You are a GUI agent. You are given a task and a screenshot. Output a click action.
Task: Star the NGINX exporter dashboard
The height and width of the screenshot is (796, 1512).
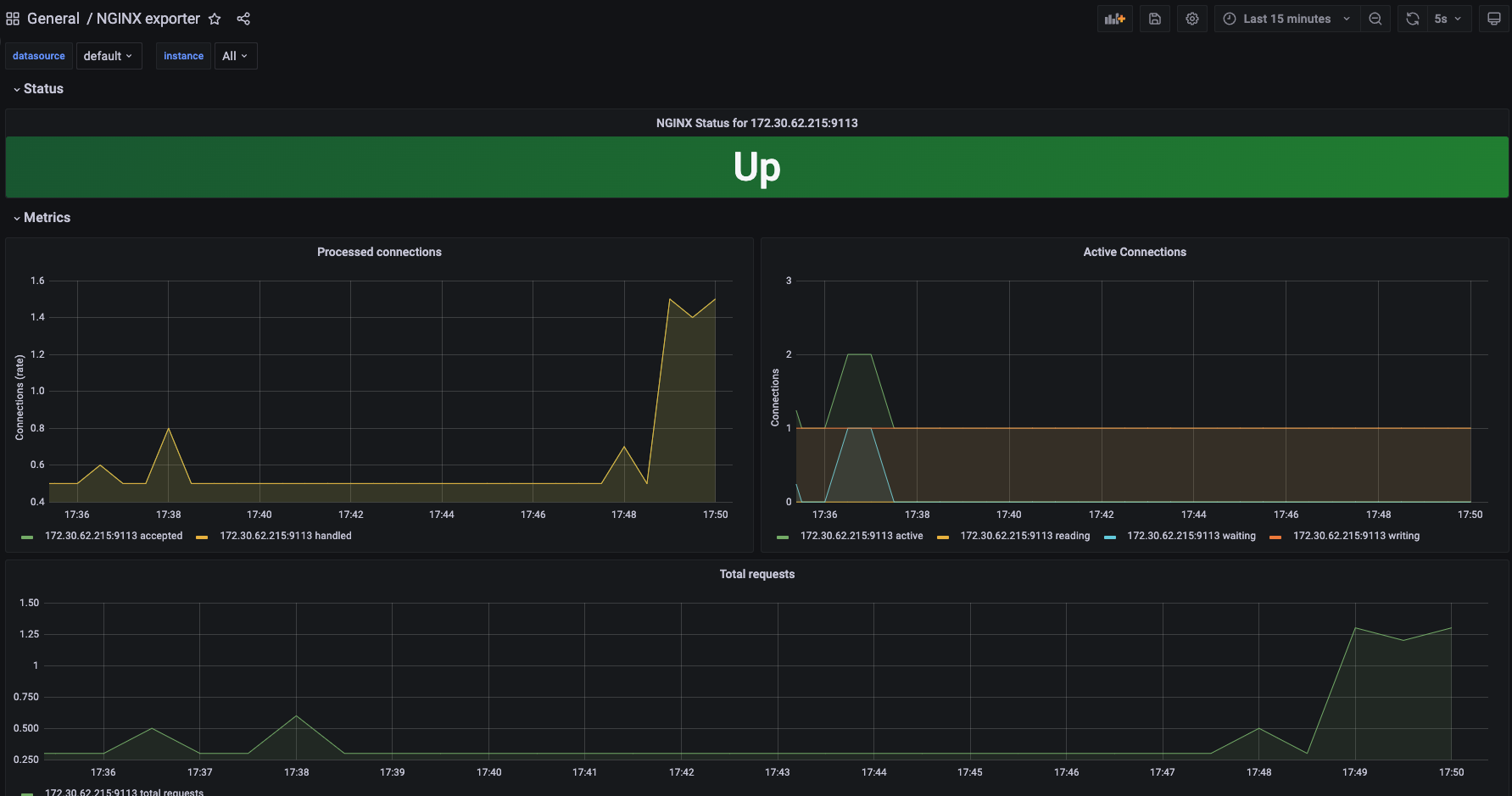[215, 19]
